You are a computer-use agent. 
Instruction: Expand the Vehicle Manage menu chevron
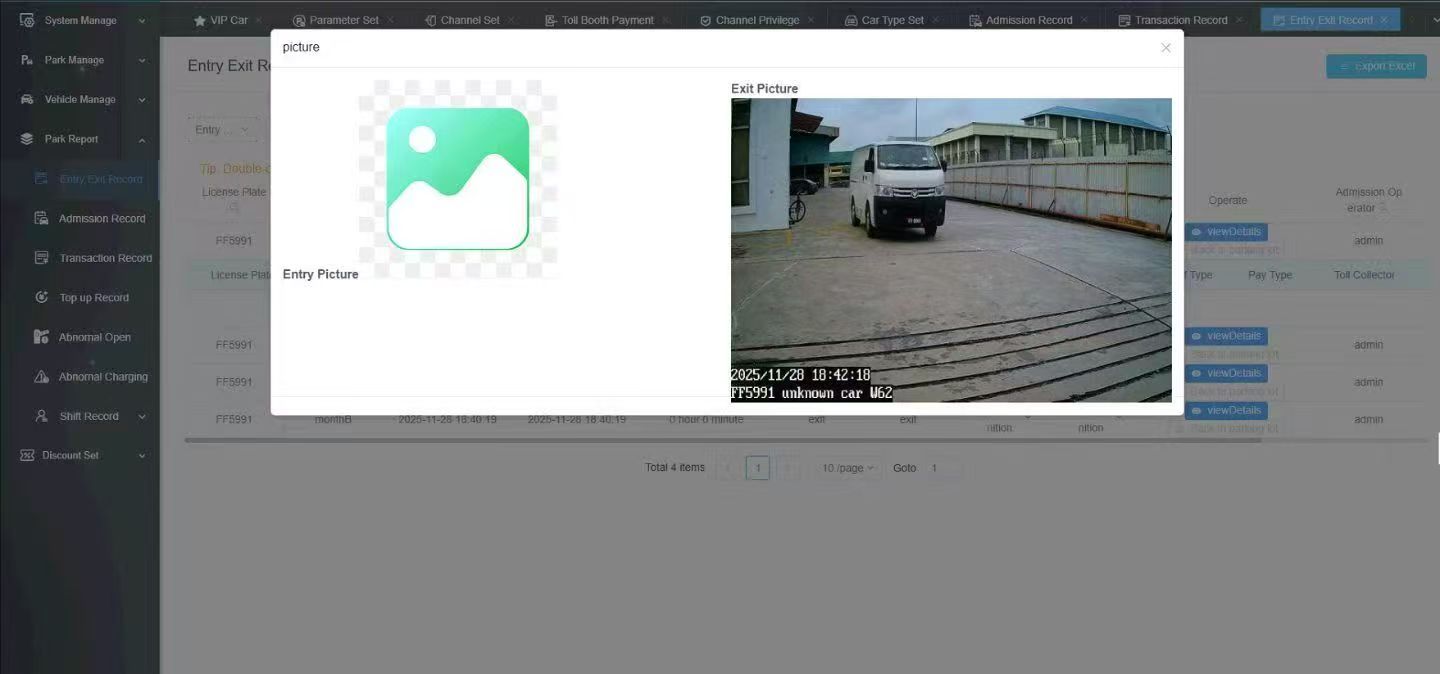142,100
